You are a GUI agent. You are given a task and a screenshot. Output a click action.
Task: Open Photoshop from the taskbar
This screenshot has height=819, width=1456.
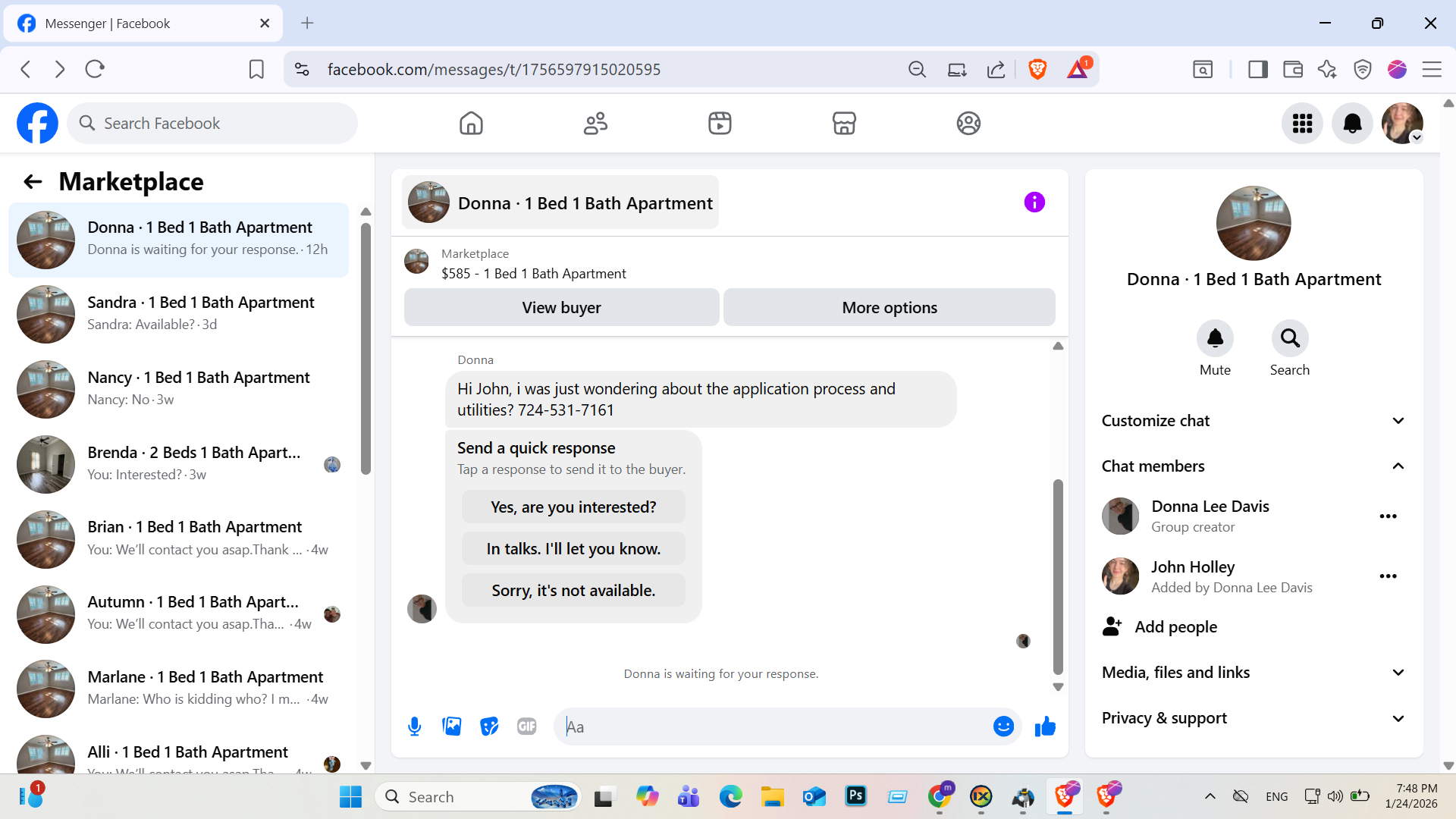(855, 796)
